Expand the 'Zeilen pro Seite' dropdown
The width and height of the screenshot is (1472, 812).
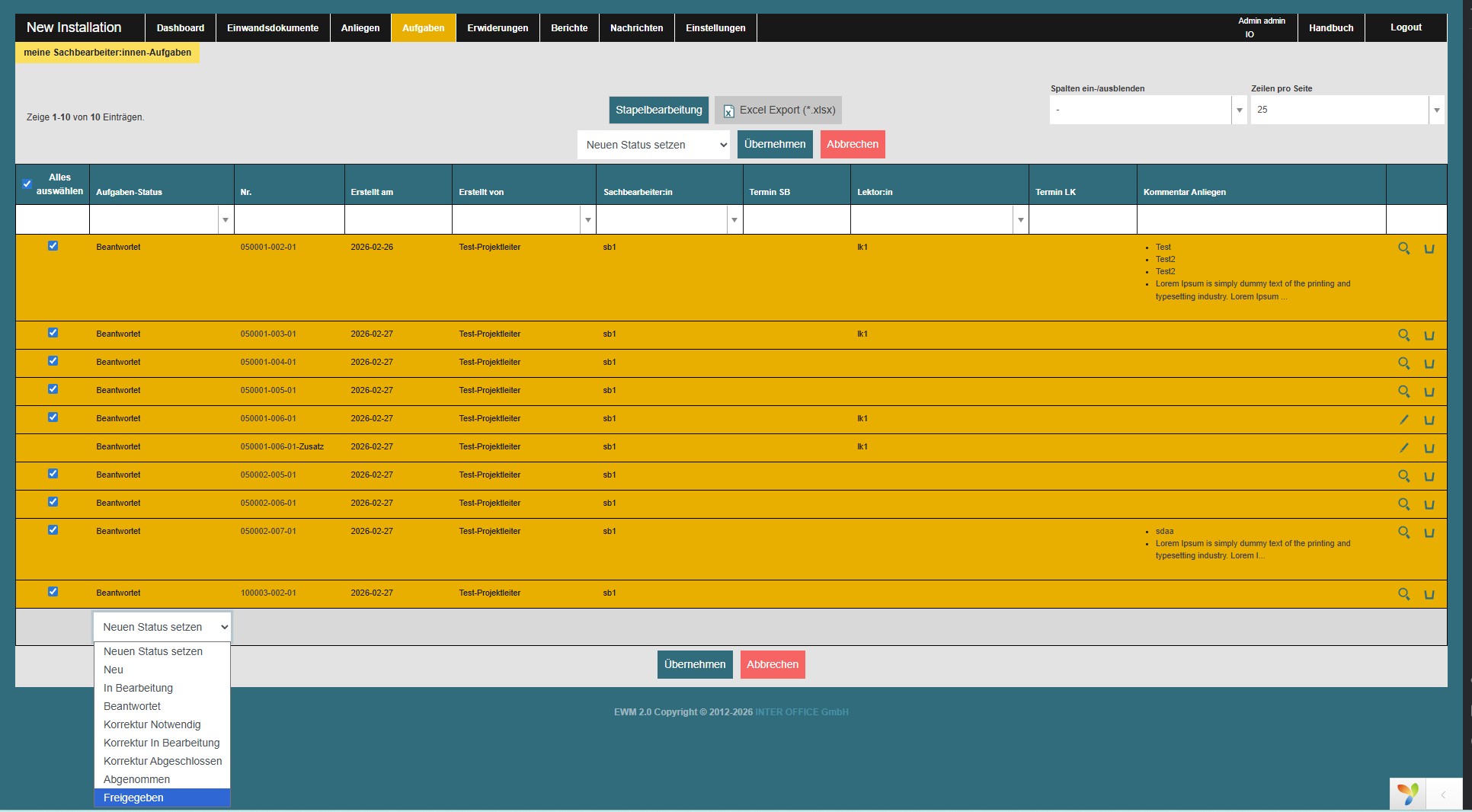pyautogui.click(x=1436, y=110)
